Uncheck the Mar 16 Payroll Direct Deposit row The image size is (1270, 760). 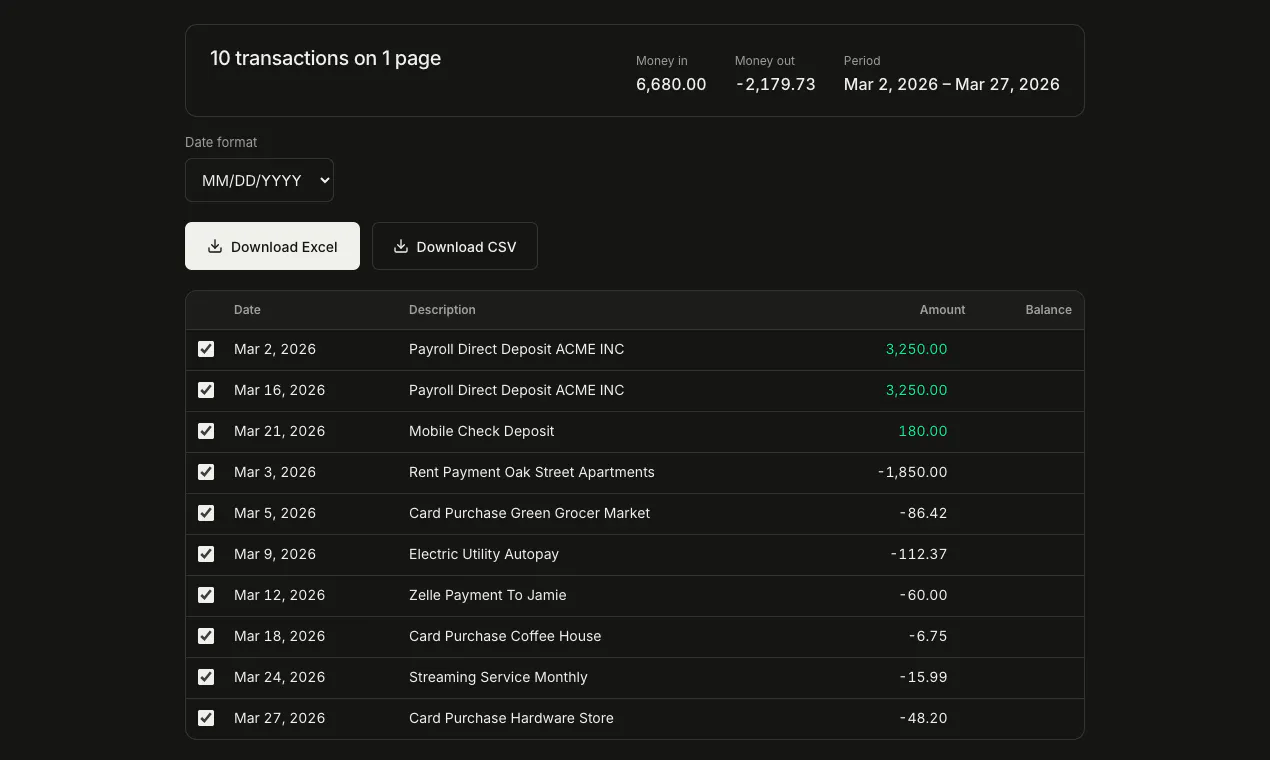coord(206,390)
